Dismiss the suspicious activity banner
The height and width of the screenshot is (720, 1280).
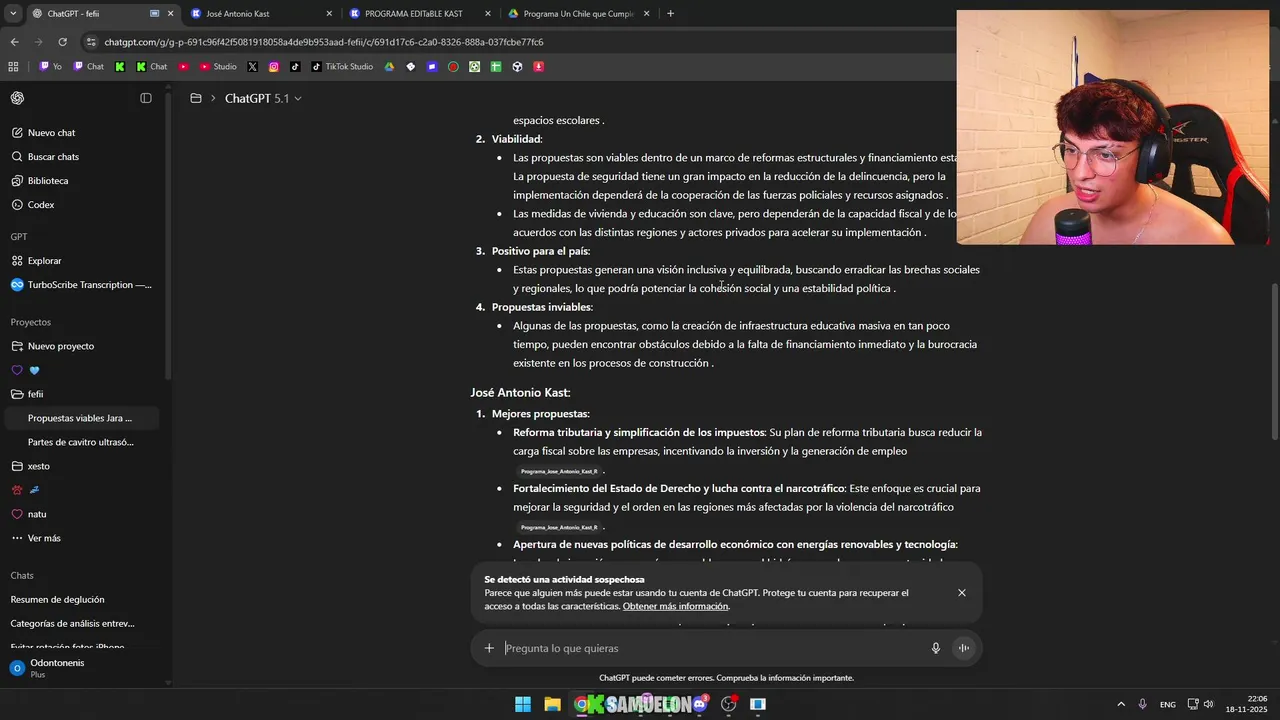click(x=962, y=593)
